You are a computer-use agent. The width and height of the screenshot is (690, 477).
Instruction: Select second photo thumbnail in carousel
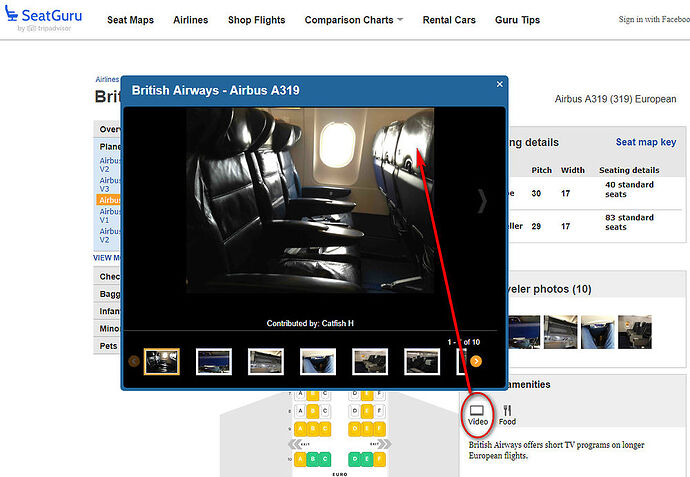point(214,362)
